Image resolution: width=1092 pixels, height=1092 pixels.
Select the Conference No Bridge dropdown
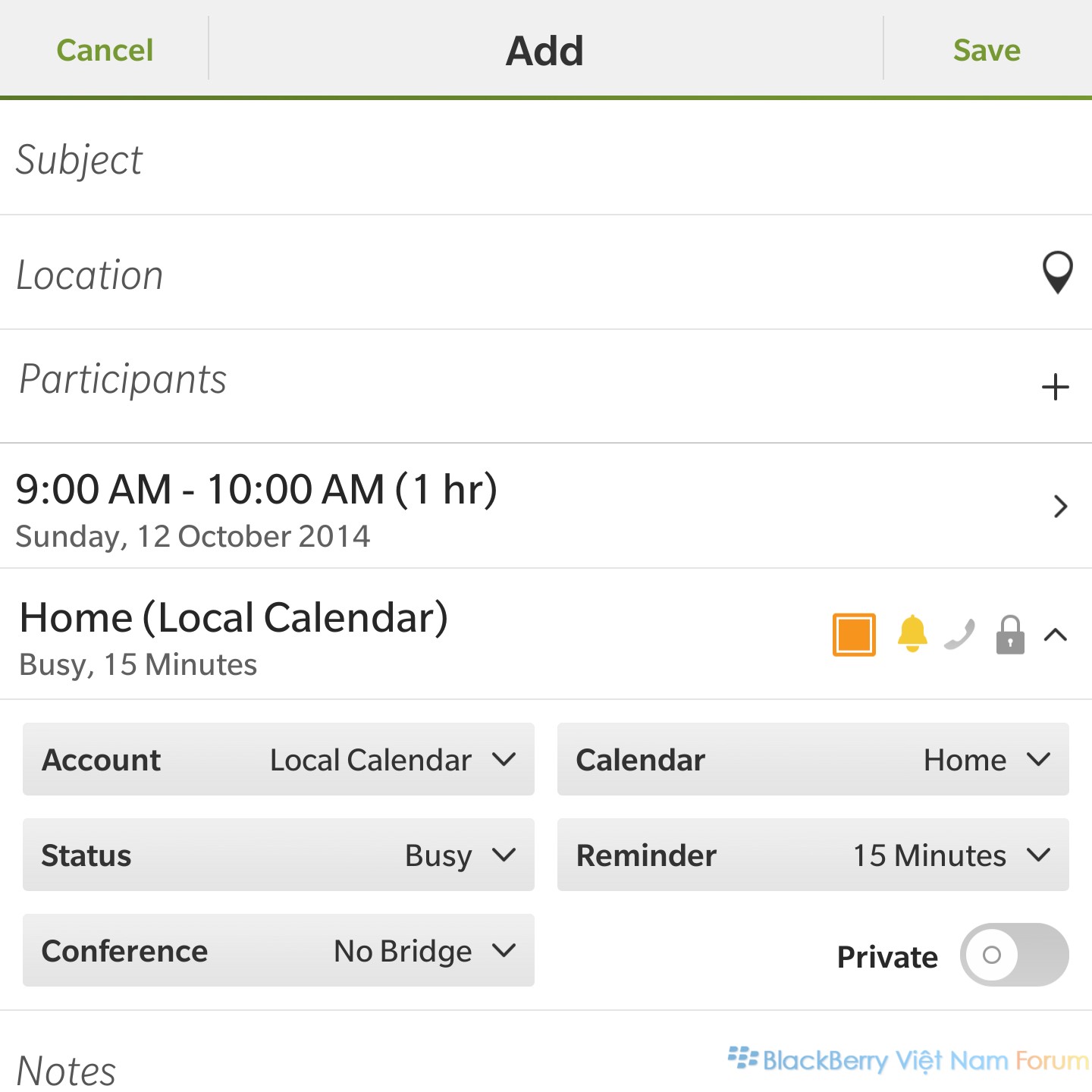pyautogui.click(x=278, y=950)
